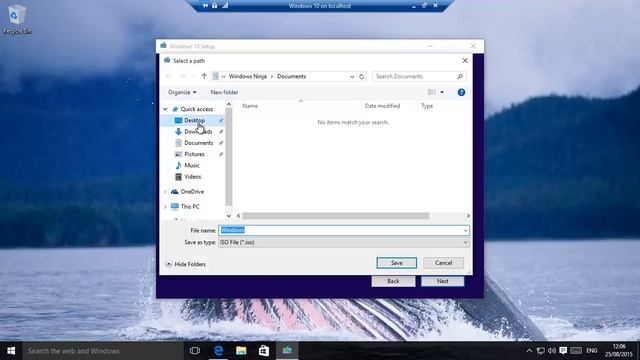Click the navigation pane scroll down arrow

click(x=229, y=216)
